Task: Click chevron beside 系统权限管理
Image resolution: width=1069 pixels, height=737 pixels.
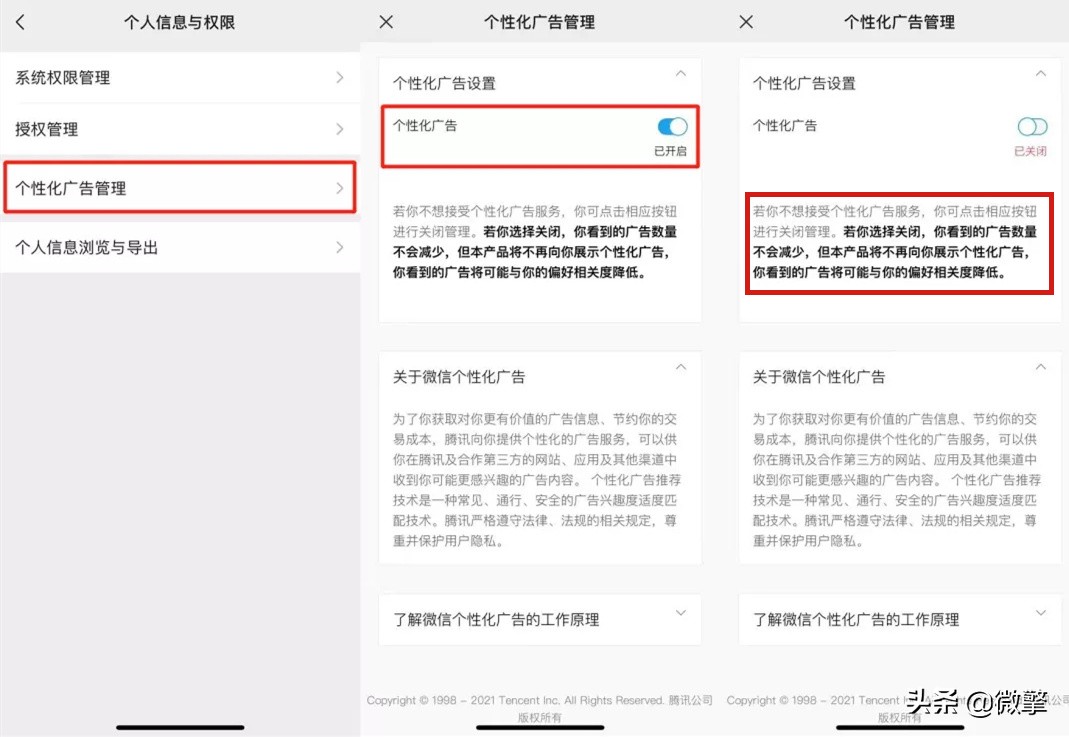Action: tap(340, 78)
